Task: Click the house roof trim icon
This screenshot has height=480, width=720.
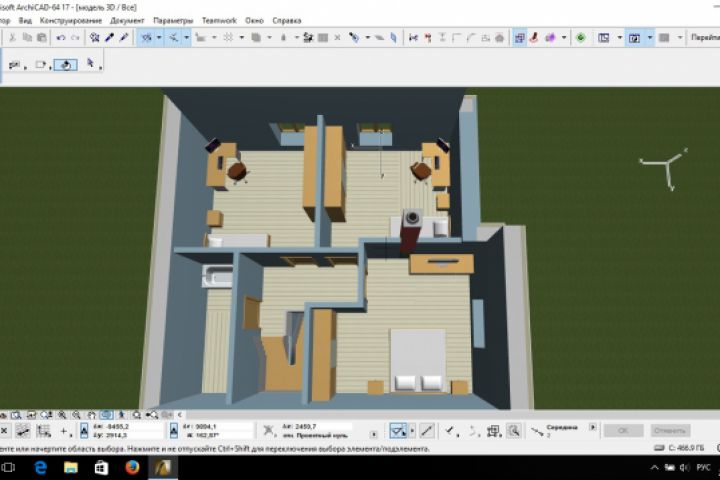Action: tap(500, 38)
